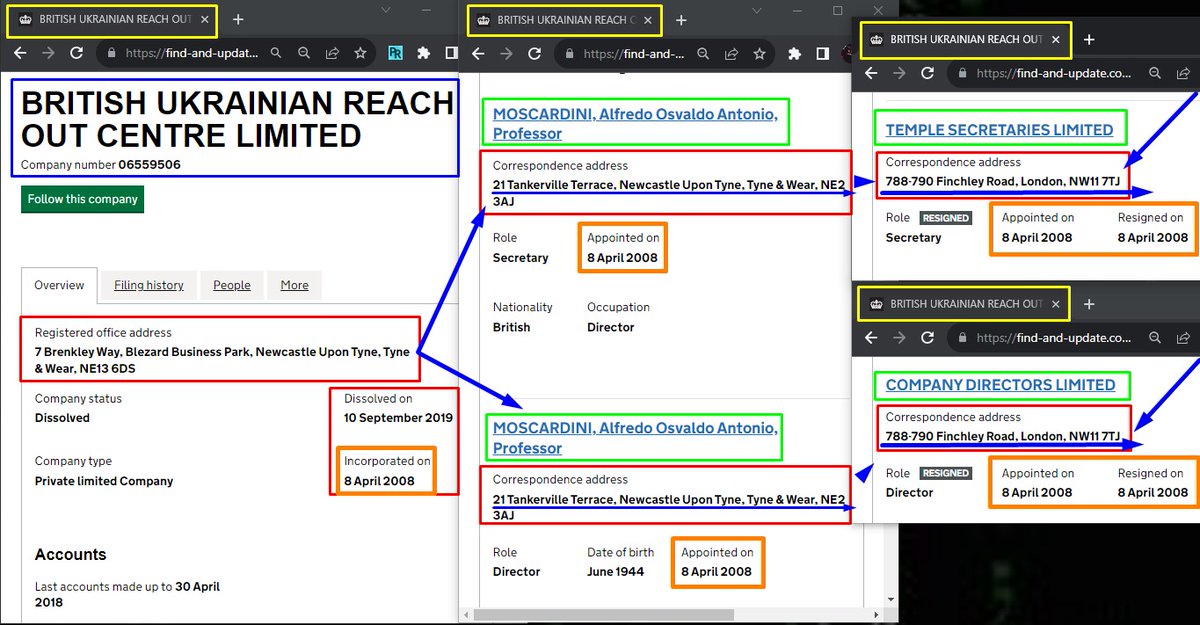The height and width of the screenshot is (625, 1200).
Task: Click the padlock in the overview window address bar
Action: [111, 54]
